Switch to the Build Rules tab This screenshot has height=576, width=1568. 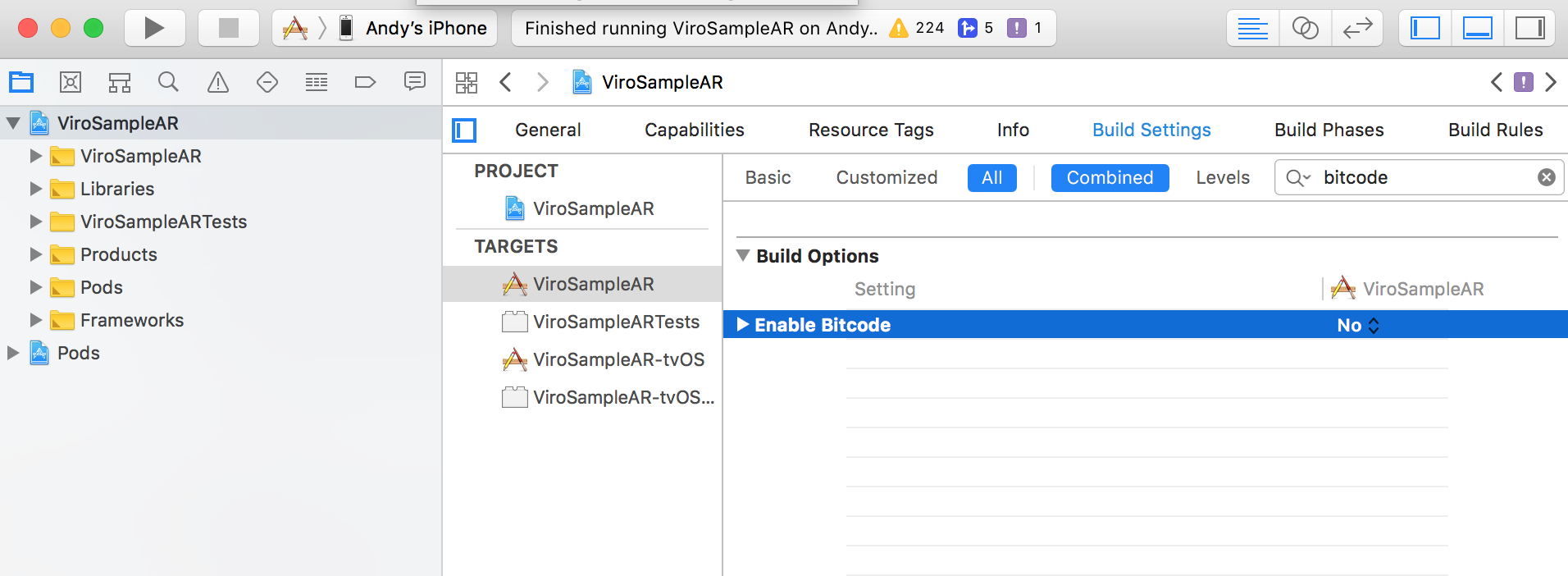pos(1495,130)
